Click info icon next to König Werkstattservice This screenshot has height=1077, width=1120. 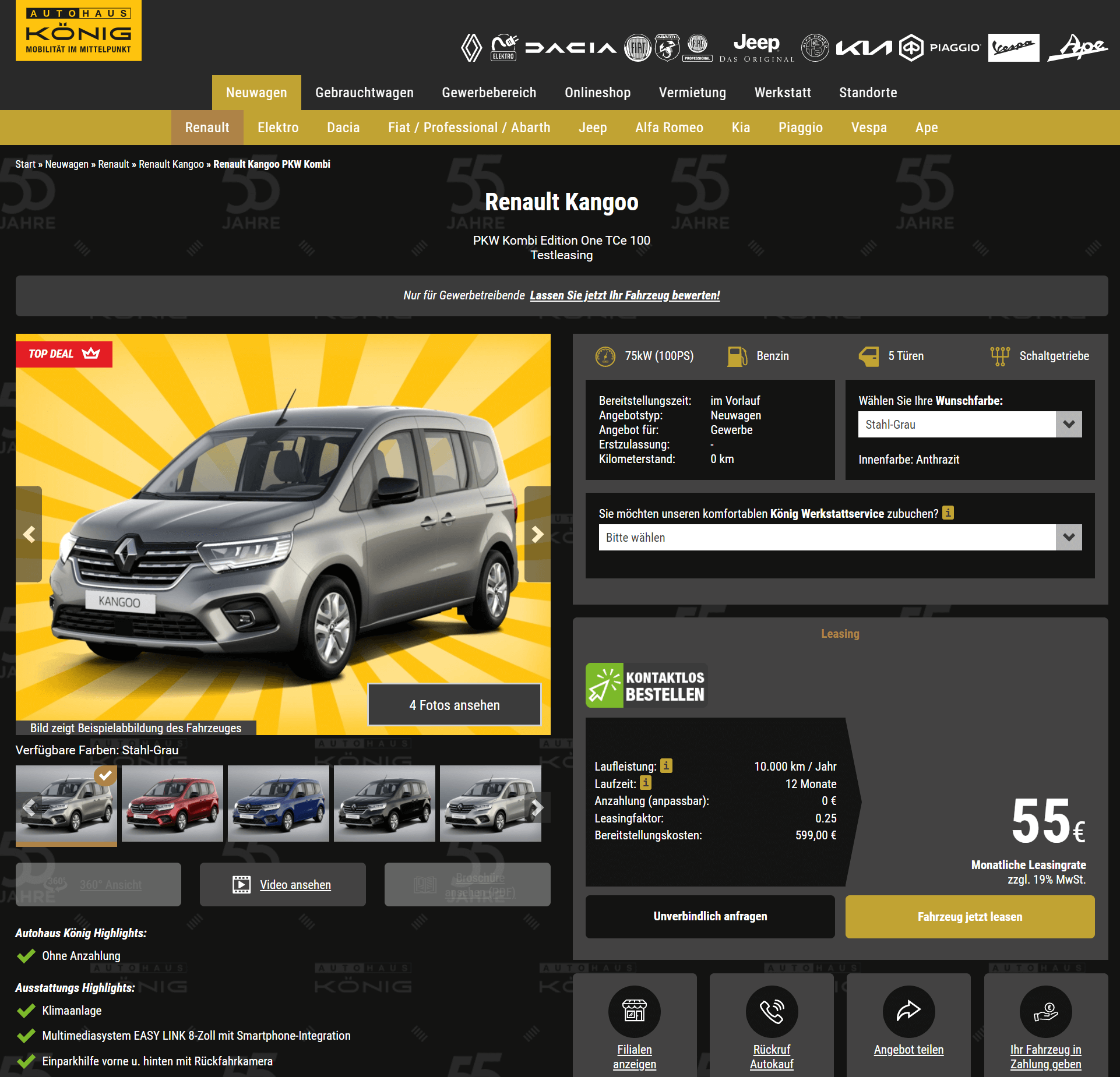click(x=948, y=513)
